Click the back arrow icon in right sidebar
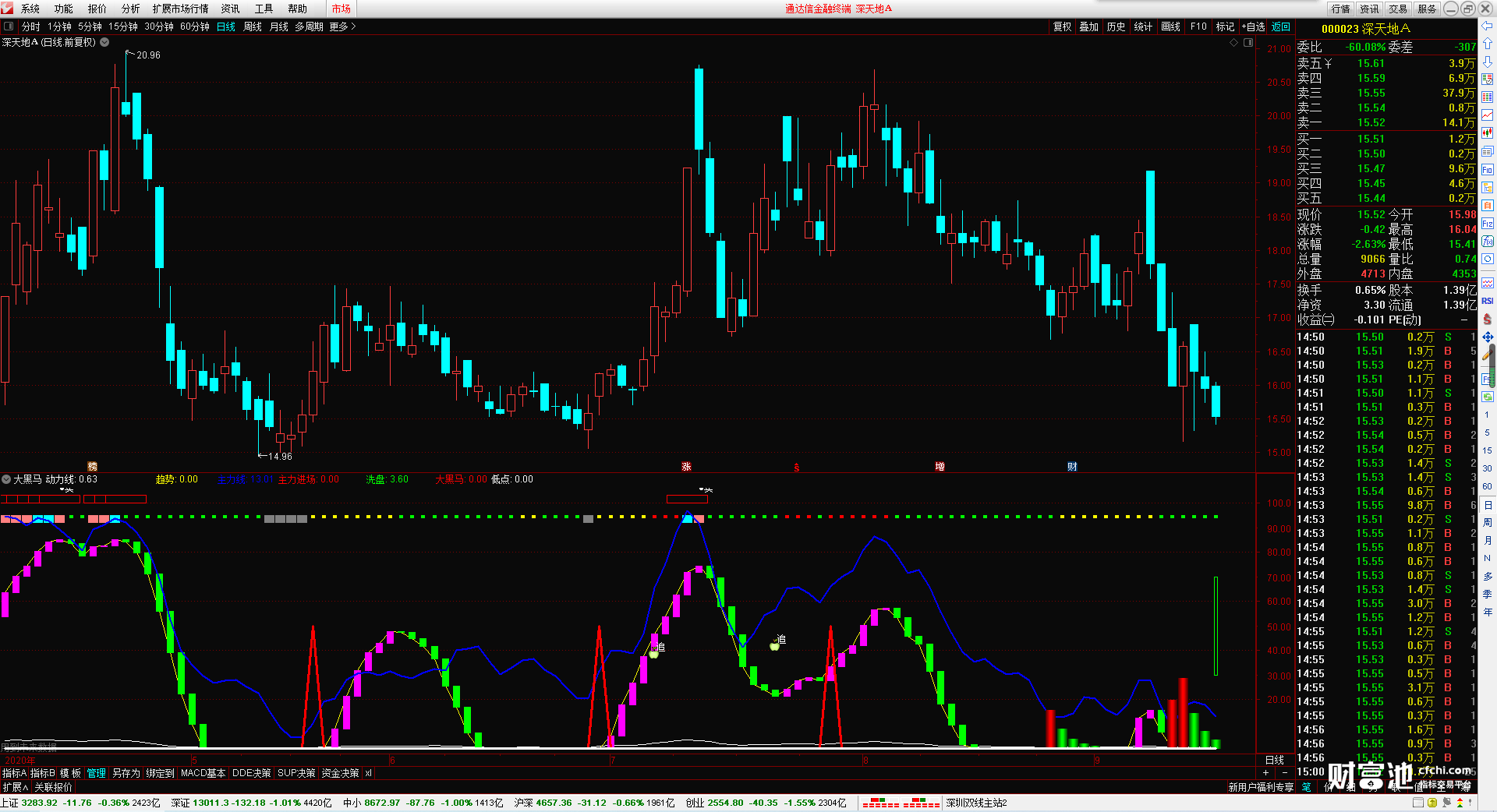The image size is (1497, 812). (1488, 27)
